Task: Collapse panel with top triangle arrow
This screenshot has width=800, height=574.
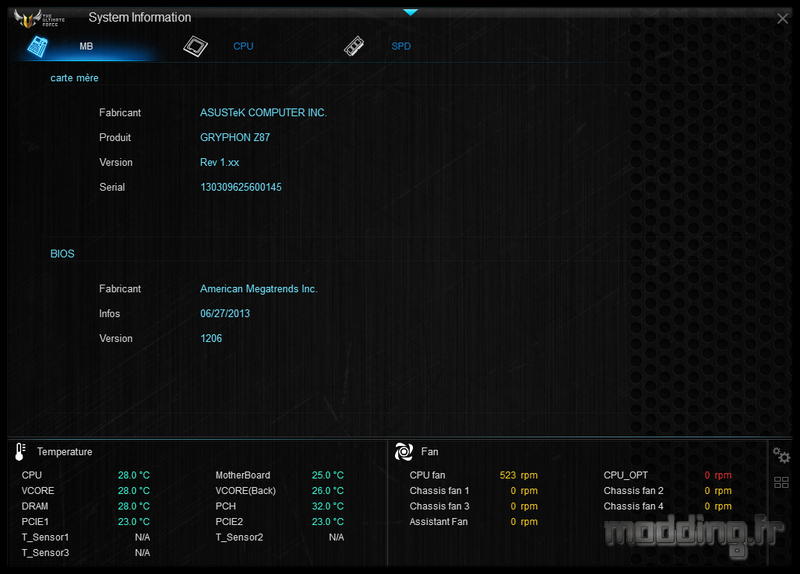Action: [410, 12]
